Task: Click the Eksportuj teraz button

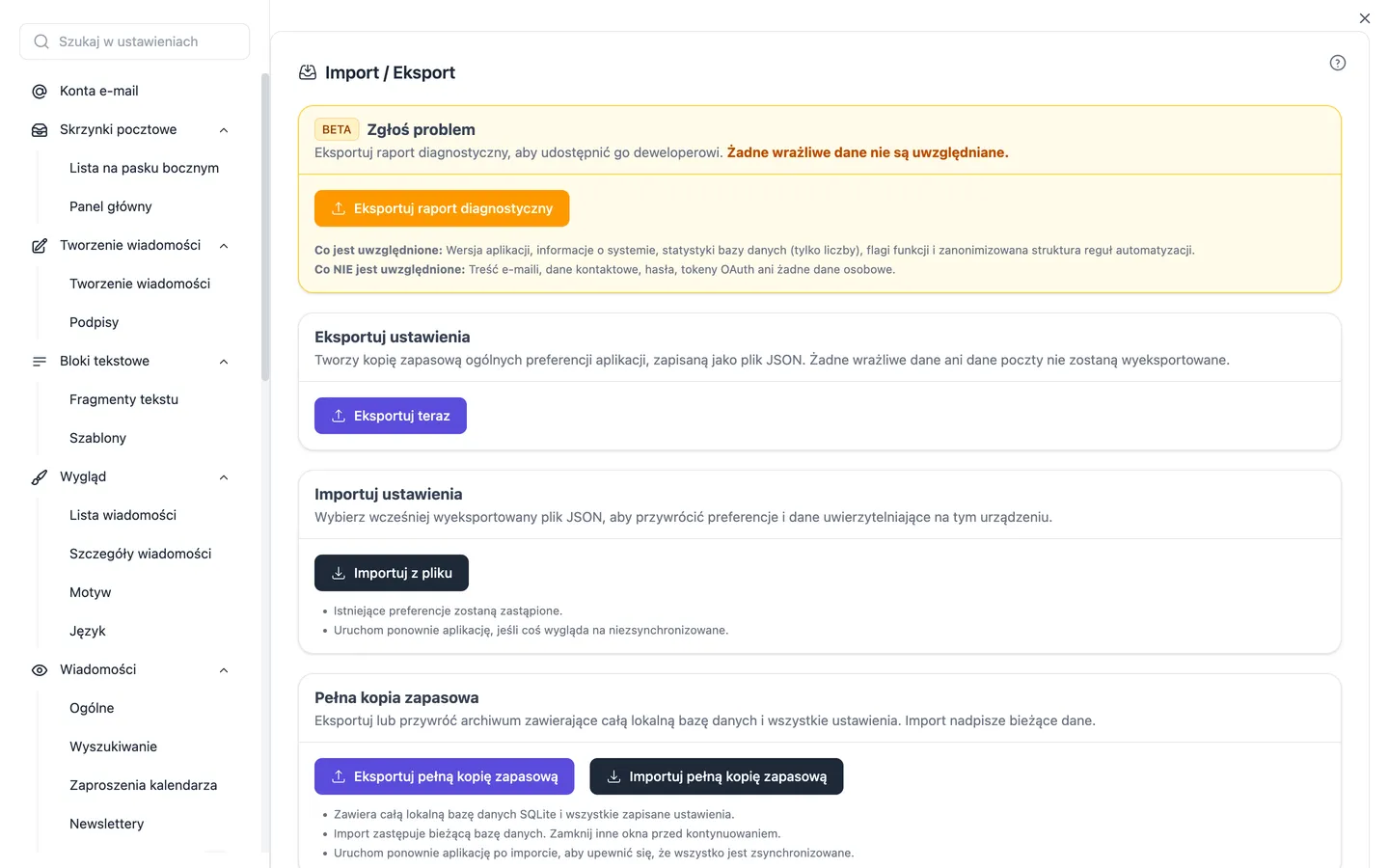Action: [391, 416]
